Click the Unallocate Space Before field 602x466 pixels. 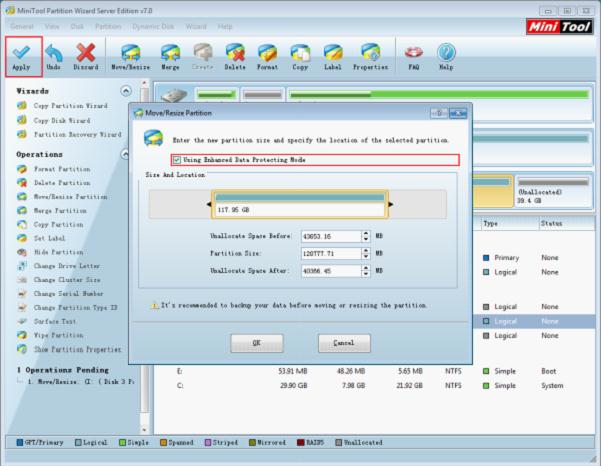(x=331, y=236)
